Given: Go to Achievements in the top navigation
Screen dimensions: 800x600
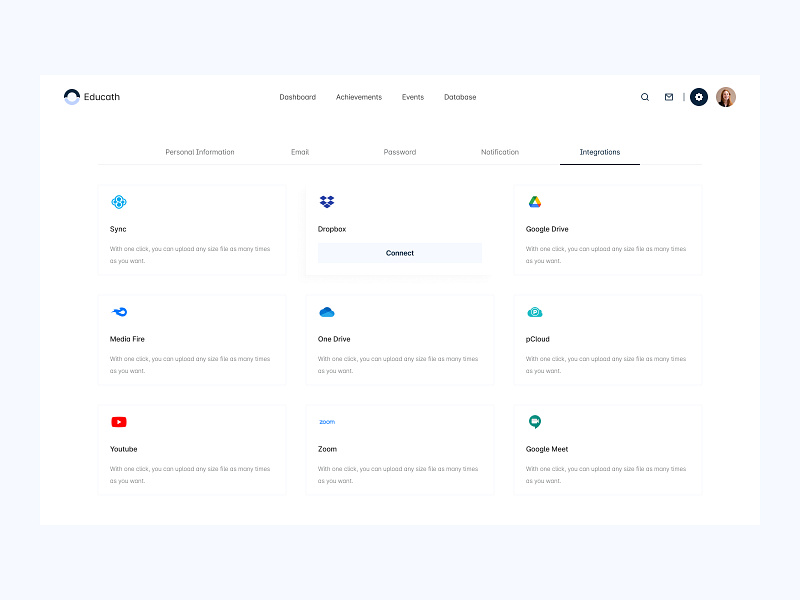Looking at the screenshot, I should click(x=359, y=97).
